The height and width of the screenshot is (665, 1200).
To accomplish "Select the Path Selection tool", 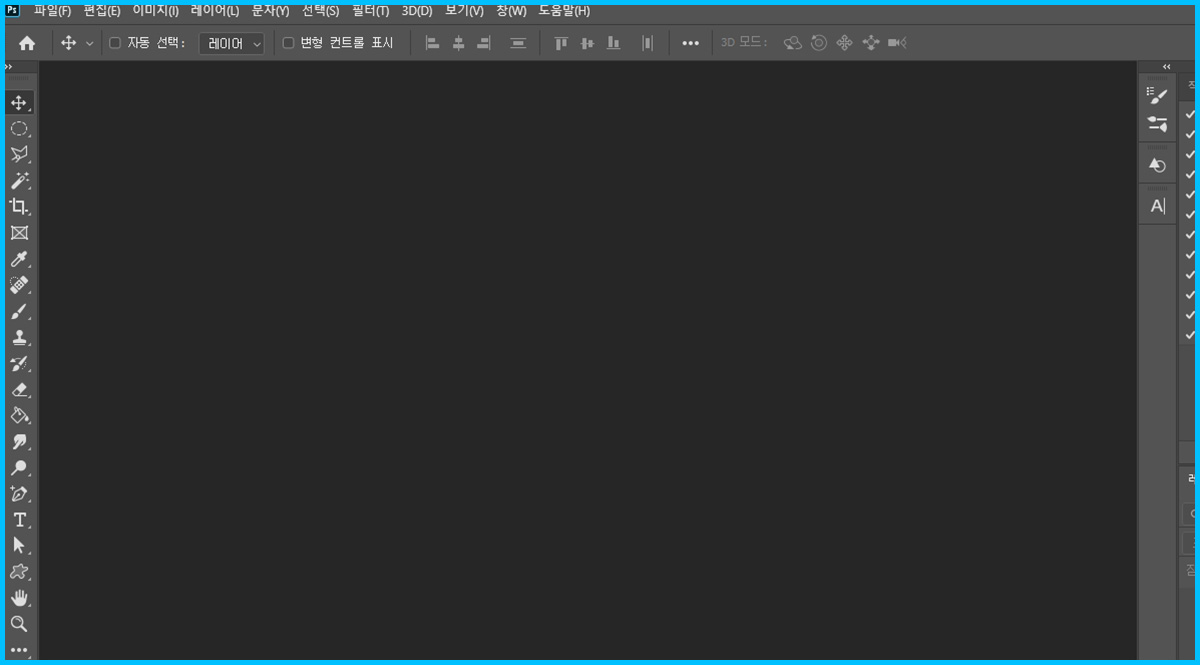I will [19, 546].
